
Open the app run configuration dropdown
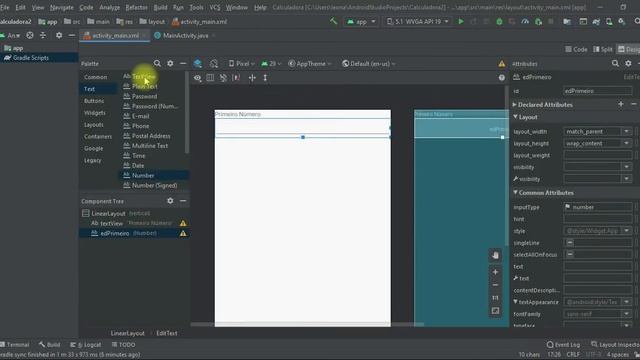[x=361, y=21]
